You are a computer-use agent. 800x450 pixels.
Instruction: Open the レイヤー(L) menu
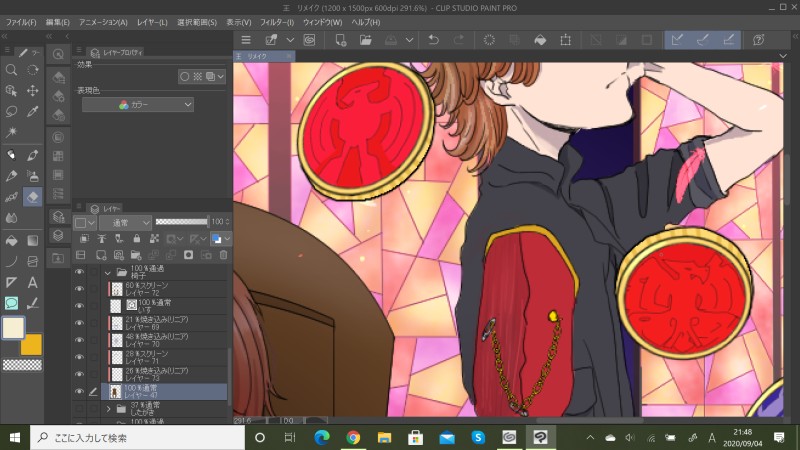(152, 22)
